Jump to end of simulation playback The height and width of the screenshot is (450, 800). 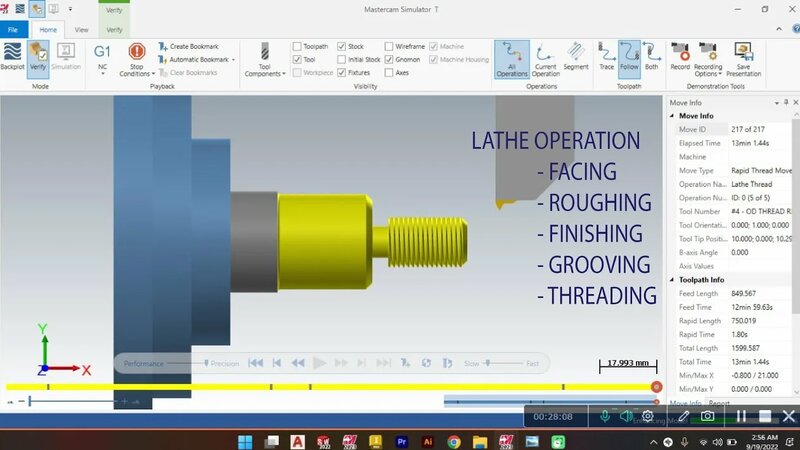tap(383, 363)
